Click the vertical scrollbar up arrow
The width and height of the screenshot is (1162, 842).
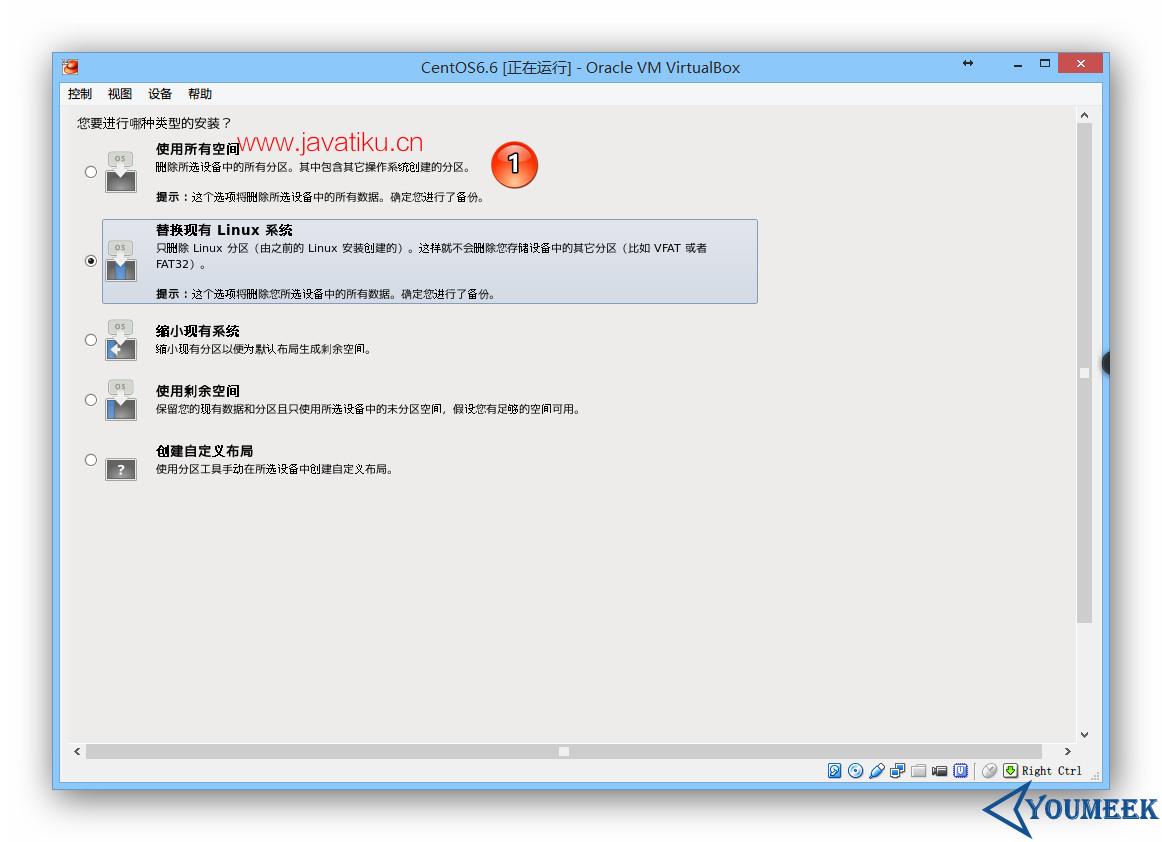(1084, 116)
